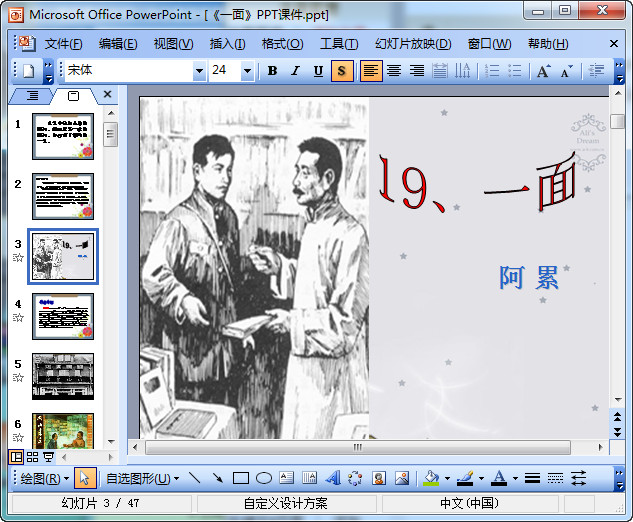Open the 幻灯片放映(D) menu
Image resolution: width=633 pixels, height=522 pixels.
[x=413, y=44]
